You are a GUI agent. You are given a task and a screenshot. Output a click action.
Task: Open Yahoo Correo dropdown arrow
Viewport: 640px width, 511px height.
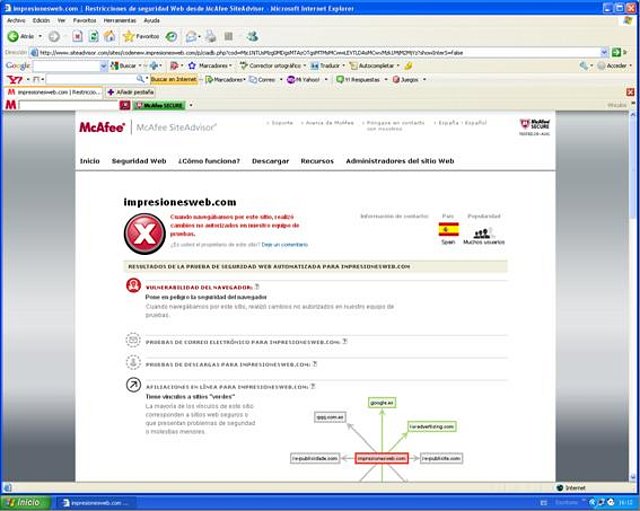tap(281, 80)
